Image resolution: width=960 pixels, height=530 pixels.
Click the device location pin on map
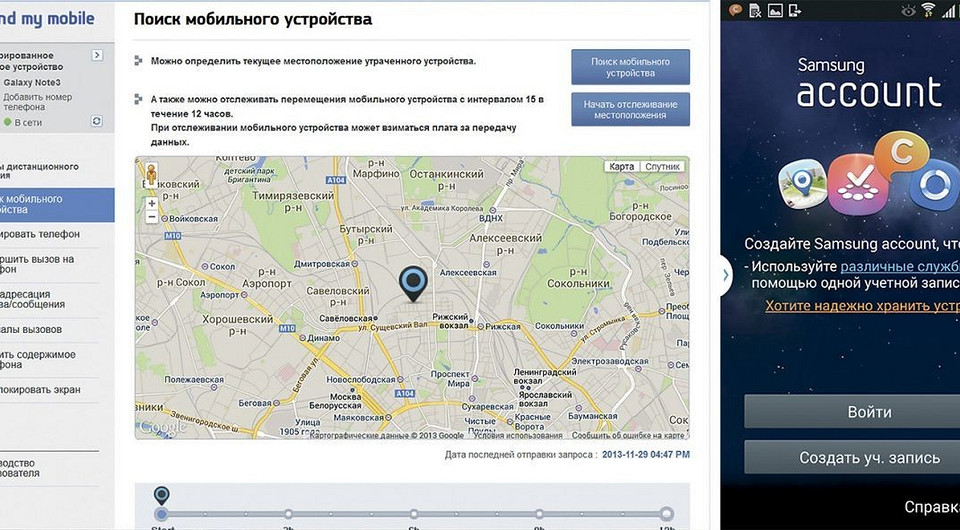[x=413, y=284]
